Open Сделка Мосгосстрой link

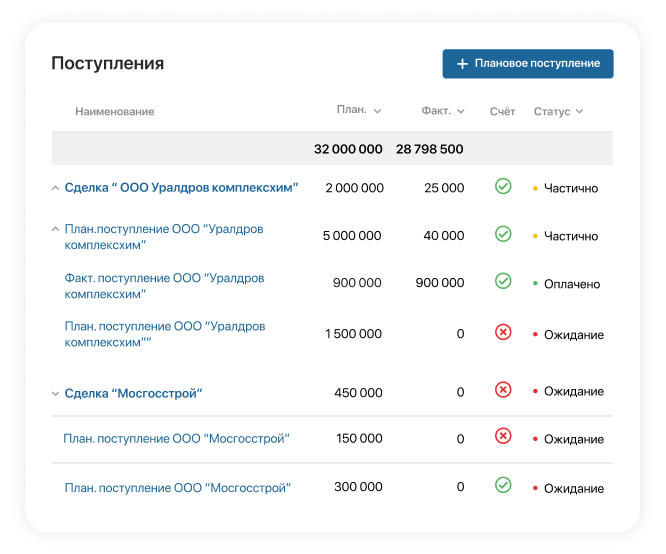tap(133, 393)
